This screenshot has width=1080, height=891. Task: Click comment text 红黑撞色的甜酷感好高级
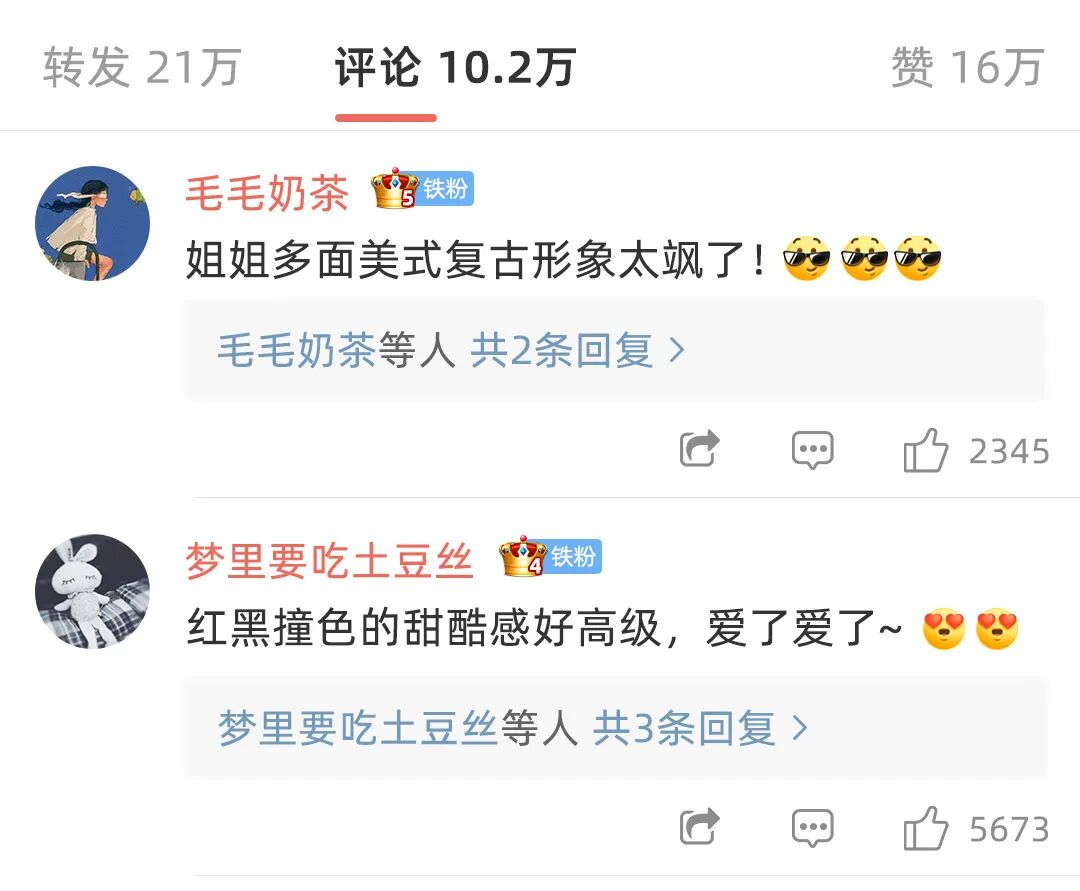[424, 628]
